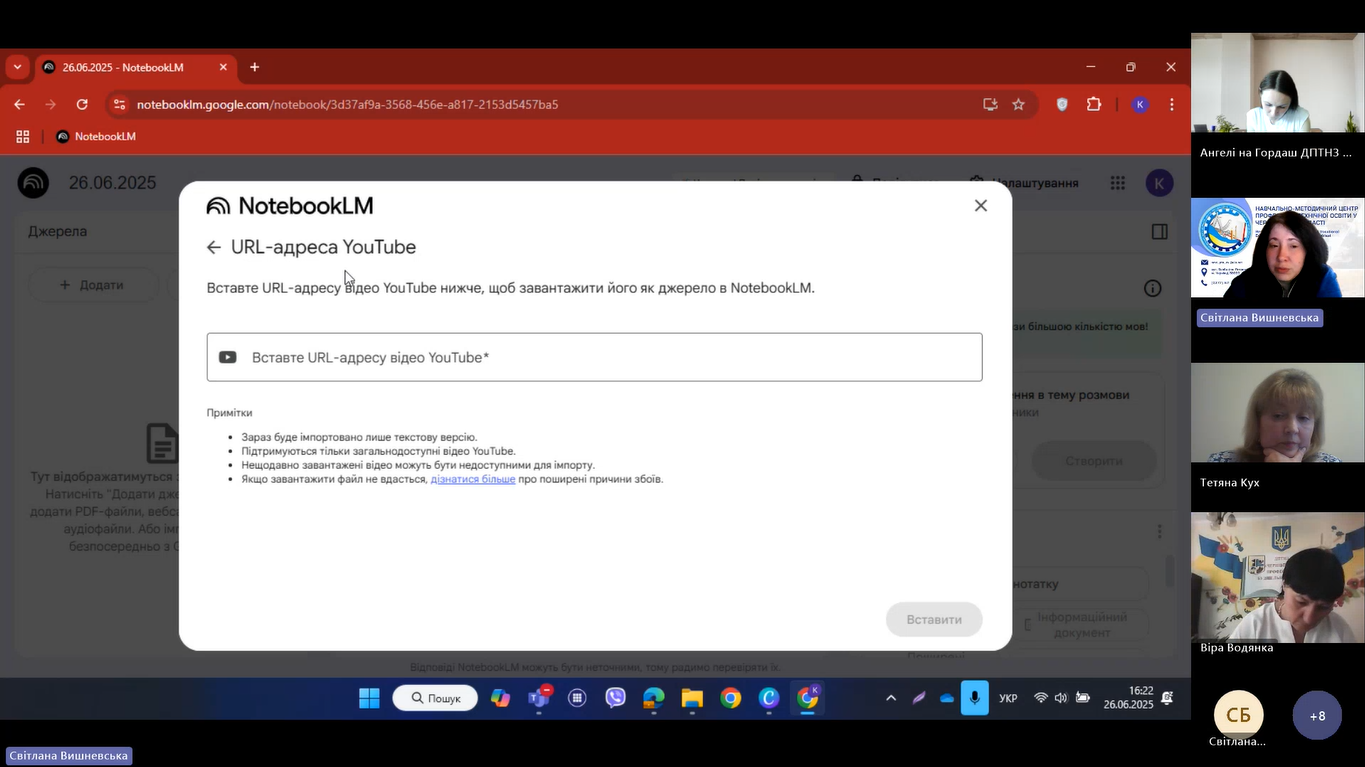The width and height of the screenshot is (1365, 767).
Task: Close the NotebookLM dialog with the X
Action: [980, 205]
